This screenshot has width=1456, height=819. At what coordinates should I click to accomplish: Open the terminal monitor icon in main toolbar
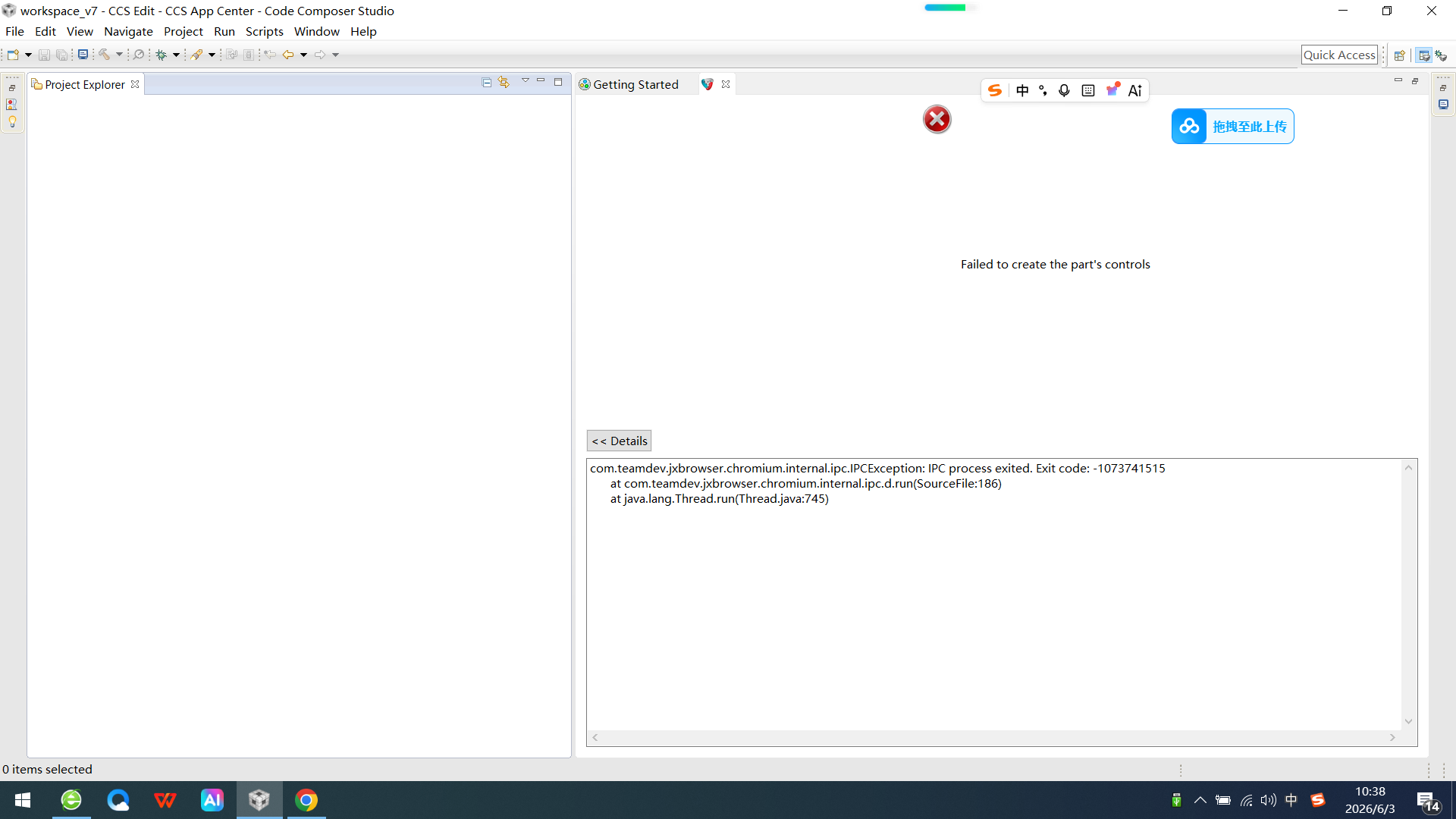pos(83,55)
